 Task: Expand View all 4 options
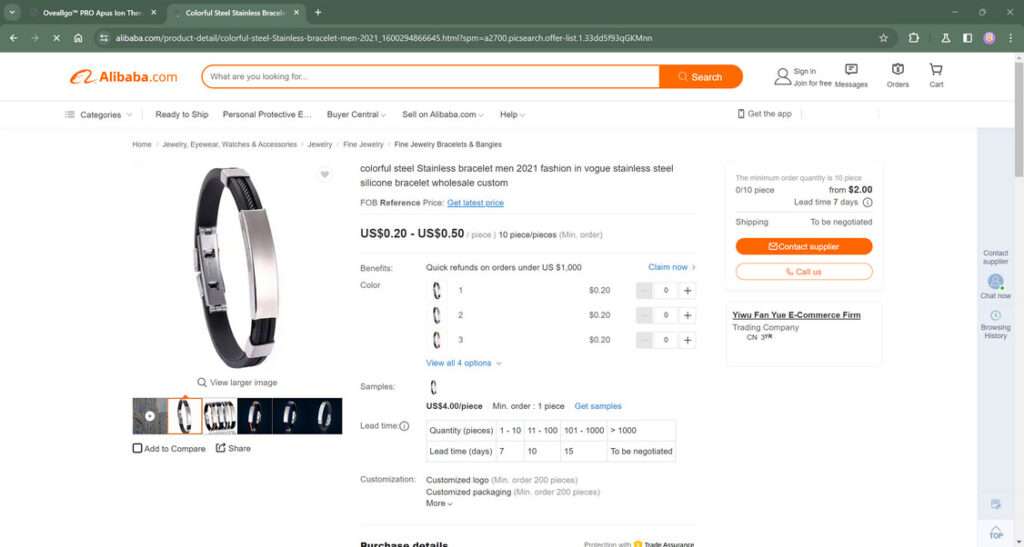click(464, 363)
